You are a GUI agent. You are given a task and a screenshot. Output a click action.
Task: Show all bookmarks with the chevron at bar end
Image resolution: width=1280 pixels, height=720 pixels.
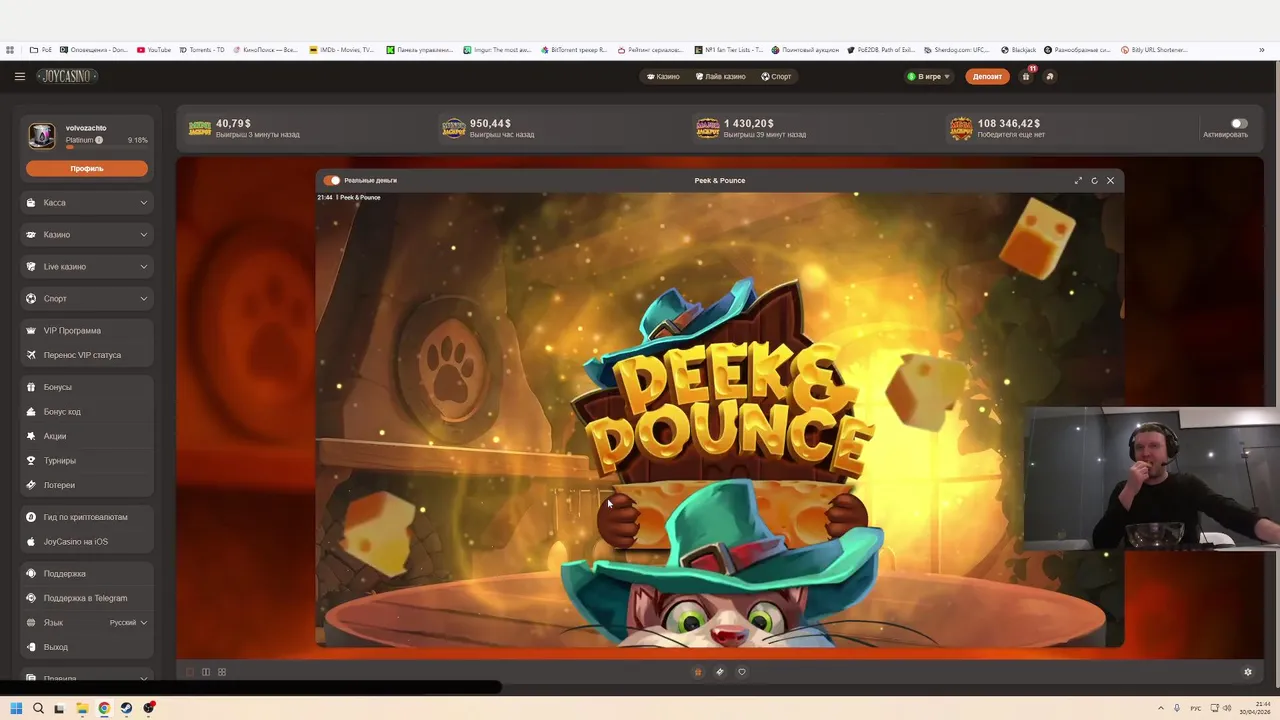pos(1263,50)
